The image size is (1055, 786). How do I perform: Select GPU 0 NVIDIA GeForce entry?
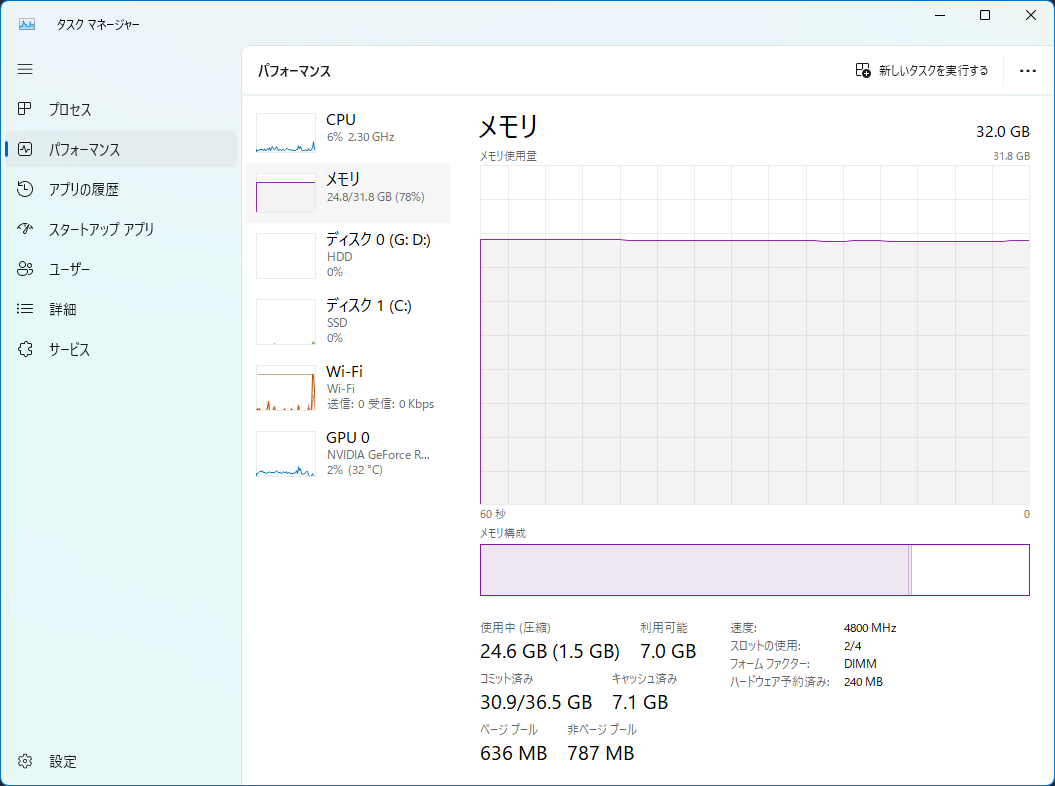[350, 453]
